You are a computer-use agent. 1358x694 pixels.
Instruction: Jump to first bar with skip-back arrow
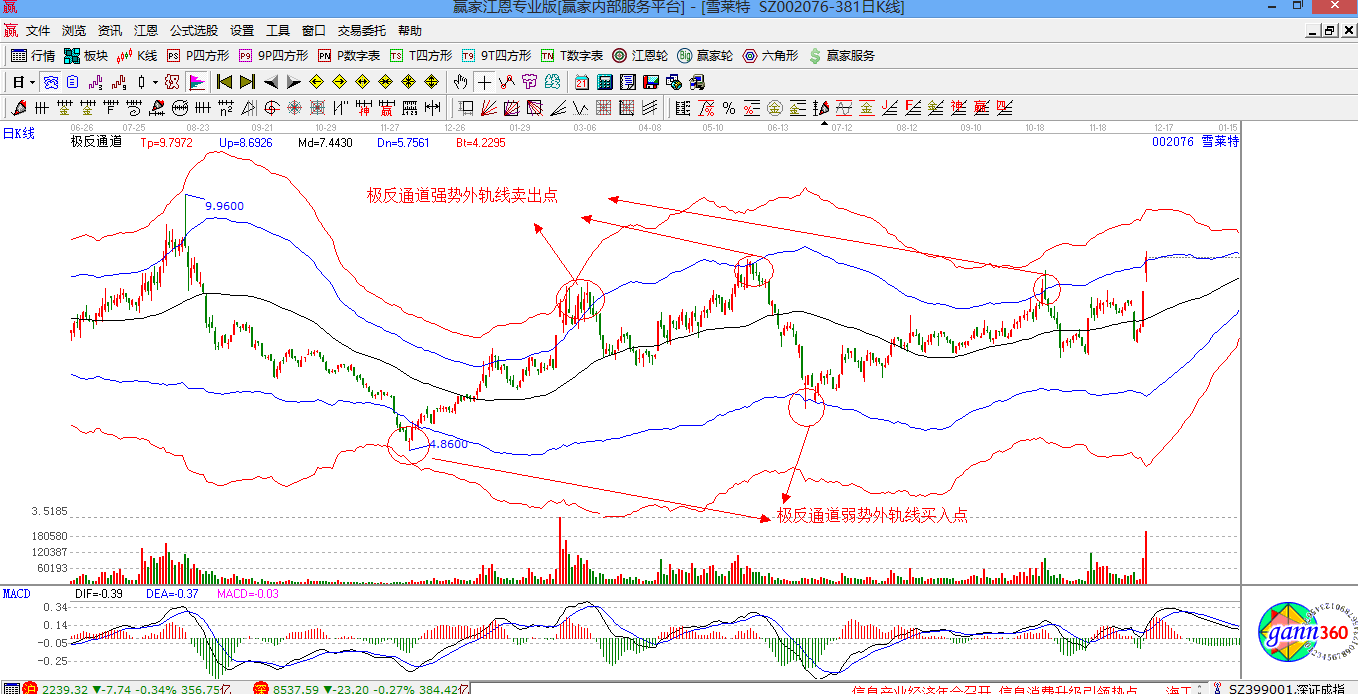[224, 82]
